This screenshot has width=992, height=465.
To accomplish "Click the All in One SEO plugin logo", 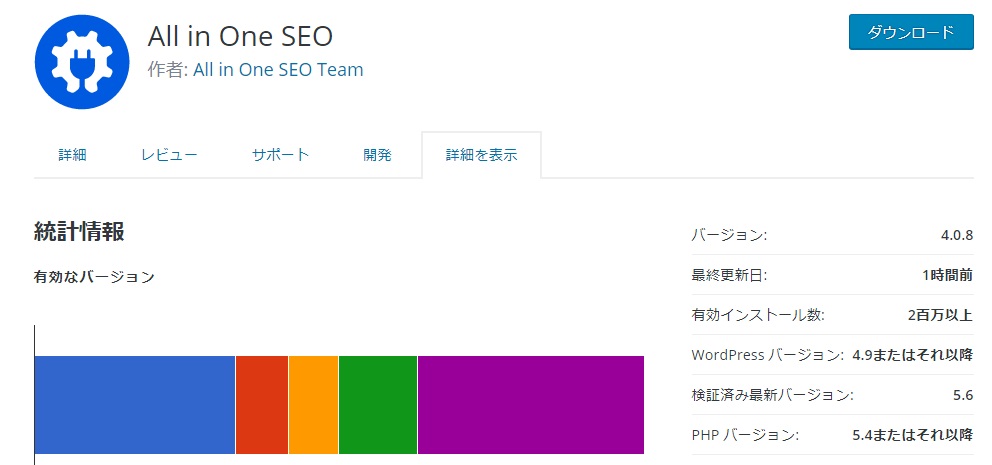I will tap(82, 61).
